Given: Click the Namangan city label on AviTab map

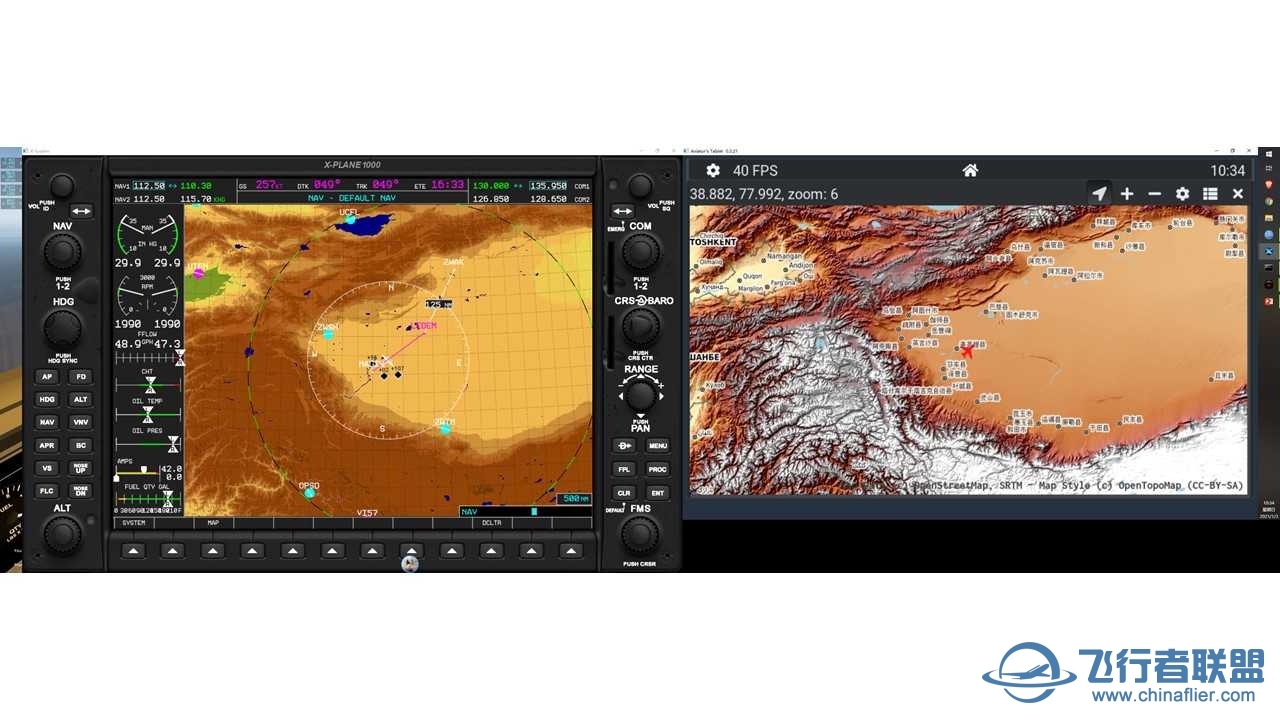Looking at the screenshot, I should click(x=785, y=256).
